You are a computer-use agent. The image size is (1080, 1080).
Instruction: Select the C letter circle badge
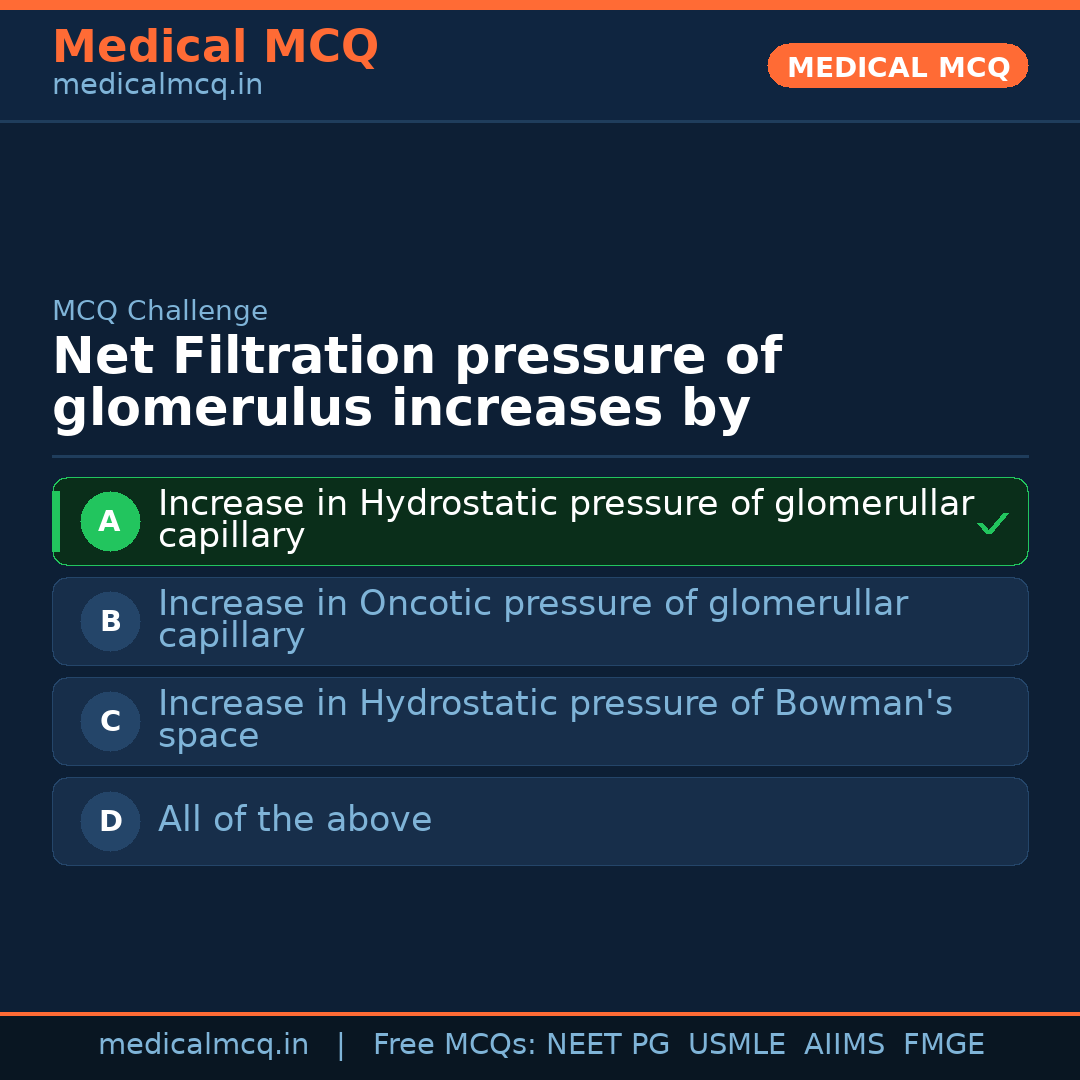point(110,721)
